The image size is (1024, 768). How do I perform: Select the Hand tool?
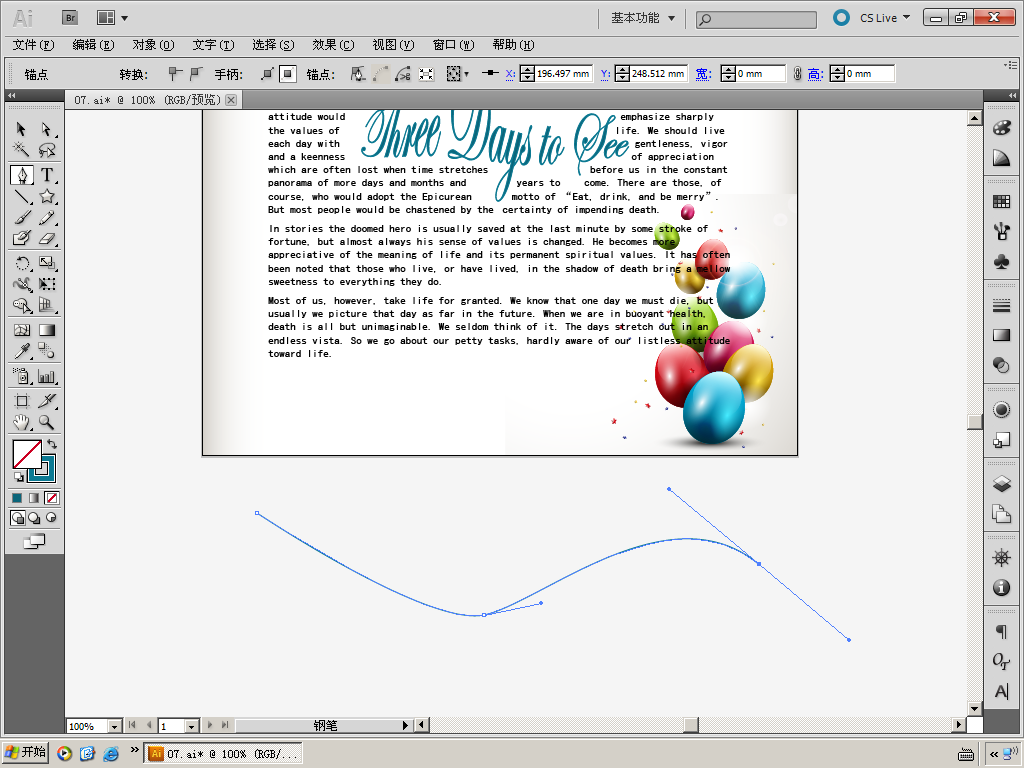click(22, 422)
